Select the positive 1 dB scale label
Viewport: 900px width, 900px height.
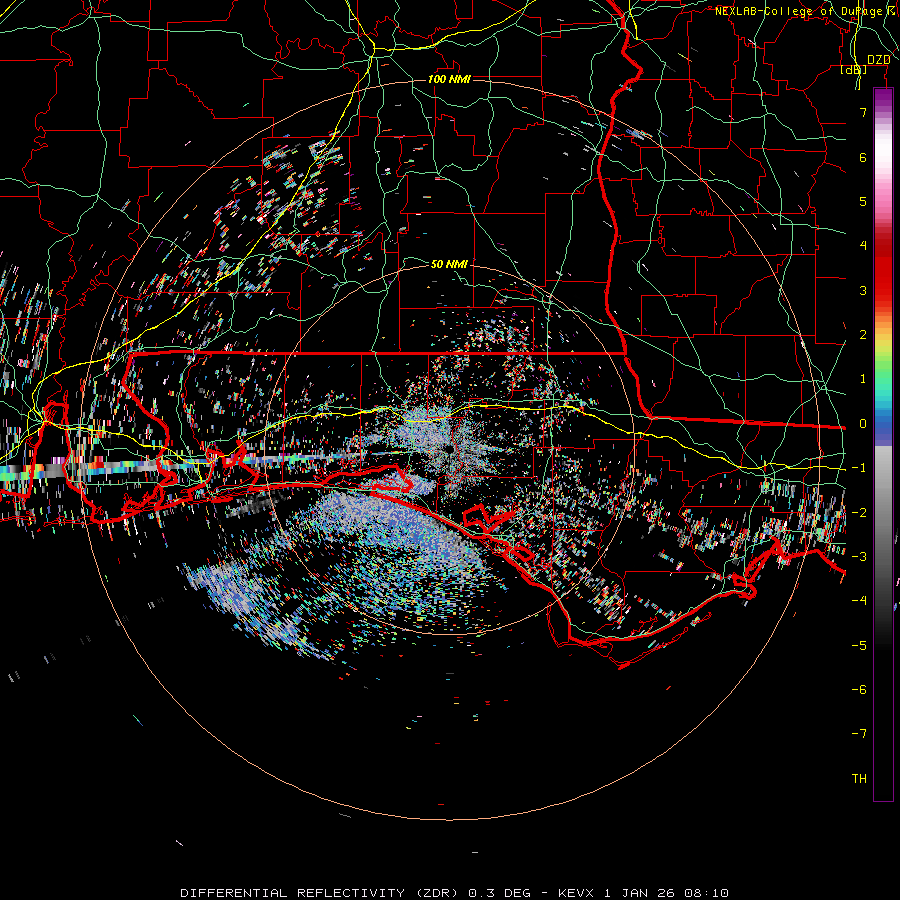point(863,379)
